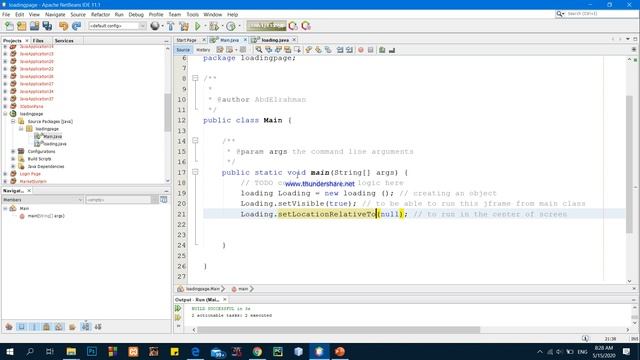640x360 pixels.
Task: Click the Search field at top right
Action: click(600, 14)
